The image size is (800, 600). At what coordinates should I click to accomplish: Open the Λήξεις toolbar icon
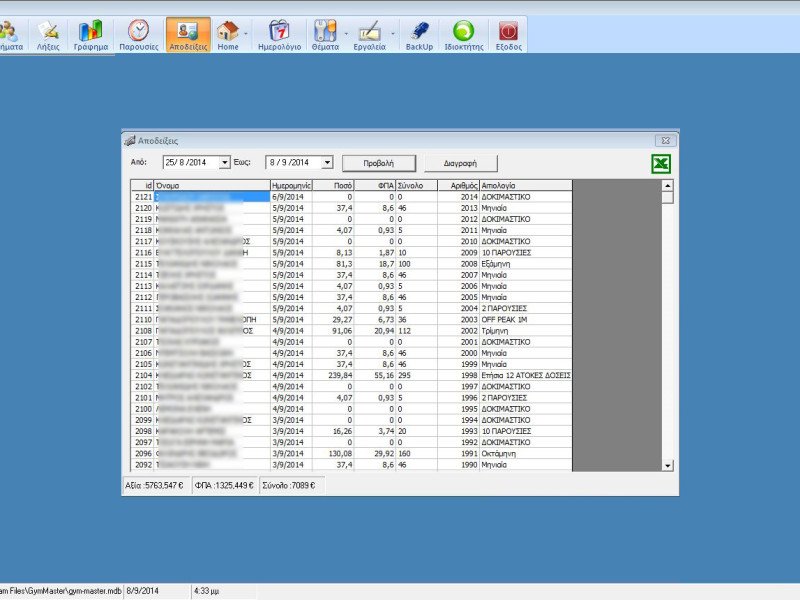(48, 35)
